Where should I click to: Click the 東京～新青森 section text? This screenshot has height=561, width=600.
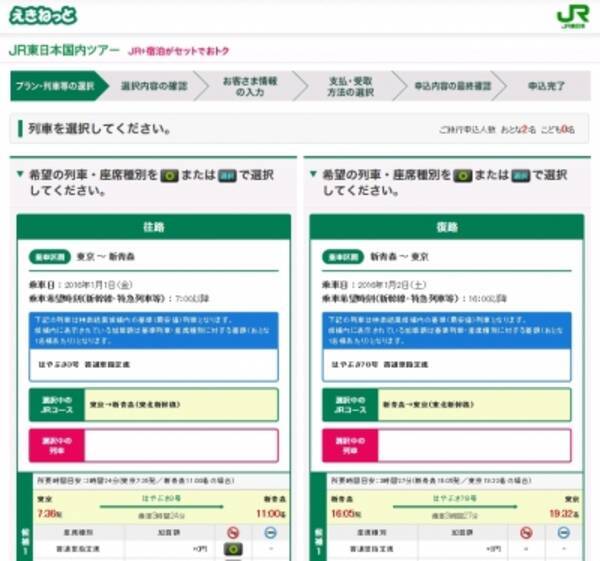[106, 257]
